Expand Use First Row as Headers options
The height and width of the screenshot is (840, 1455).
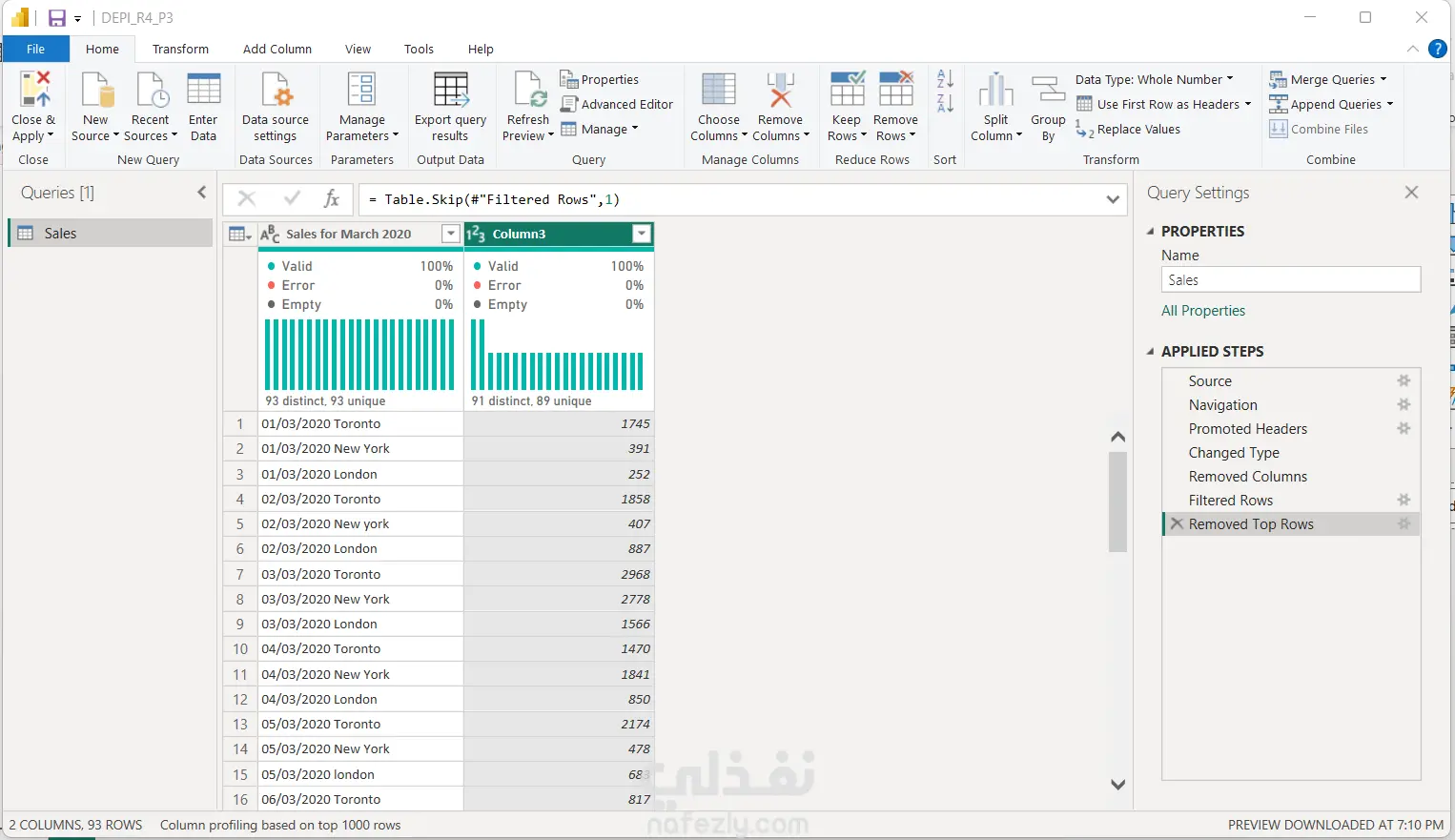(x=1248, y=104)
